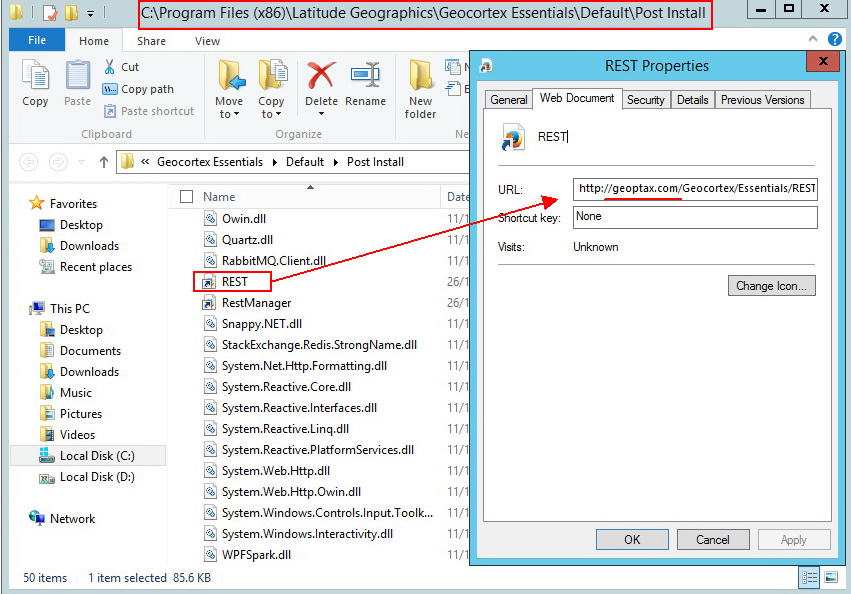Select Network in navigation pane
Screen dimensions: 851x594
[72, 519]
